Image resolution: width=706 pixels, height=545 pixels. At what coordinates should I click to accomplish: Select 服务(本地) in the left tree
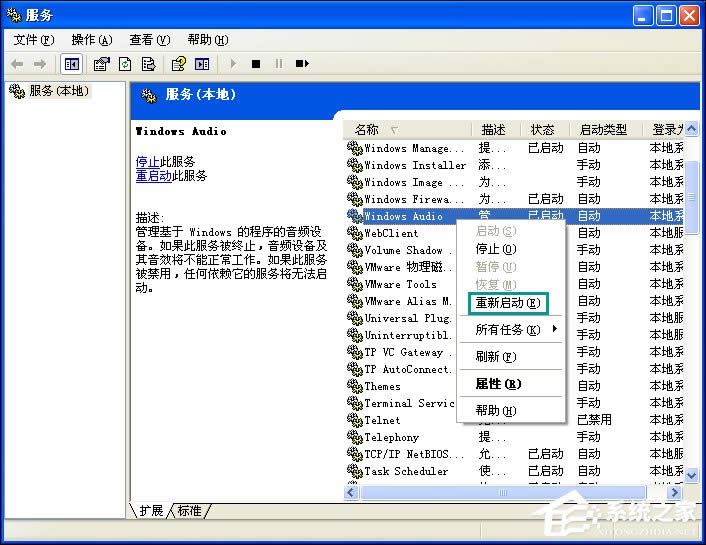[x=52, y=91]
